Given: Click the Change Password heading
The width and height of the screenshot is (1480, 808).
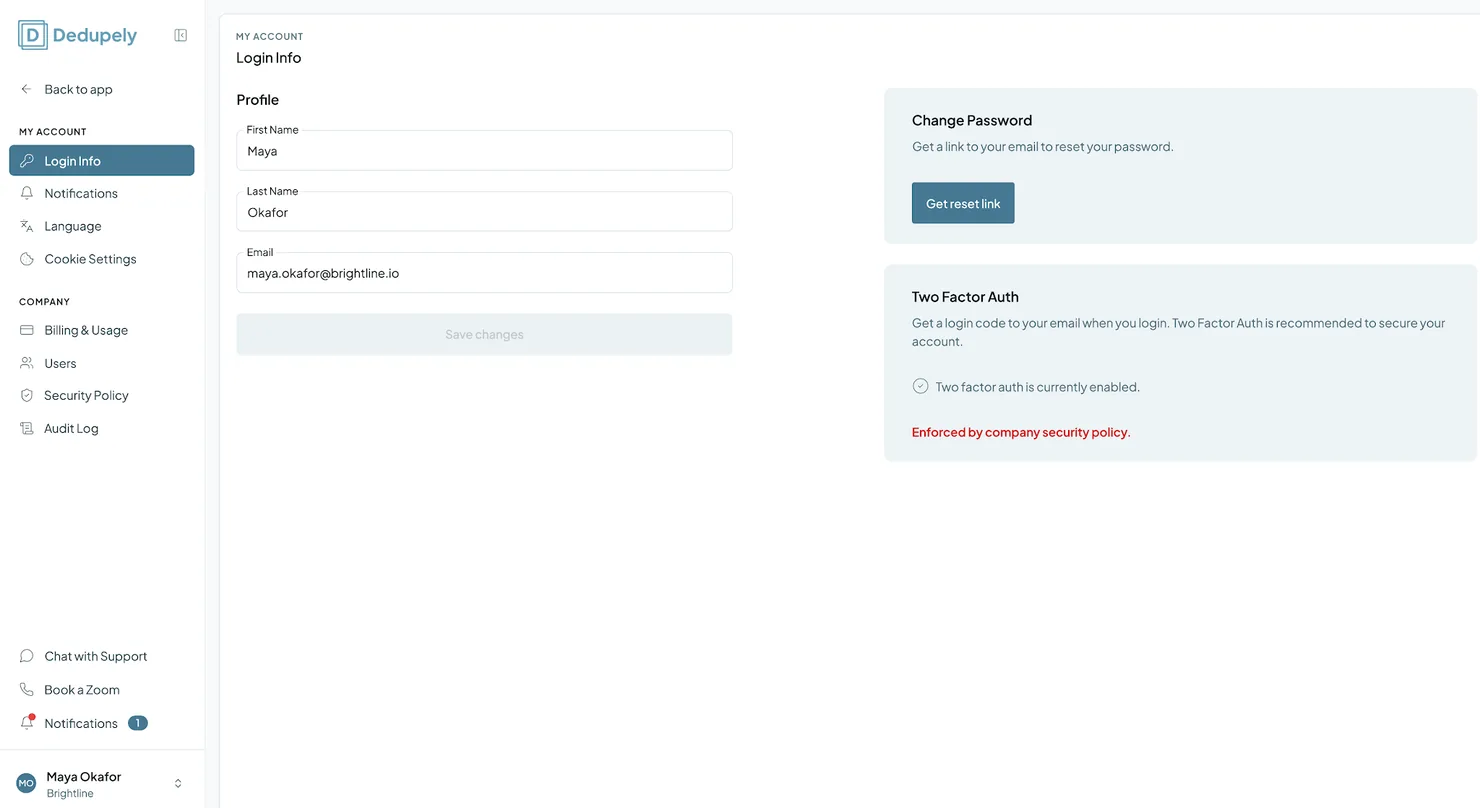Looking at the screenshot, I should (x=971, y=120).
